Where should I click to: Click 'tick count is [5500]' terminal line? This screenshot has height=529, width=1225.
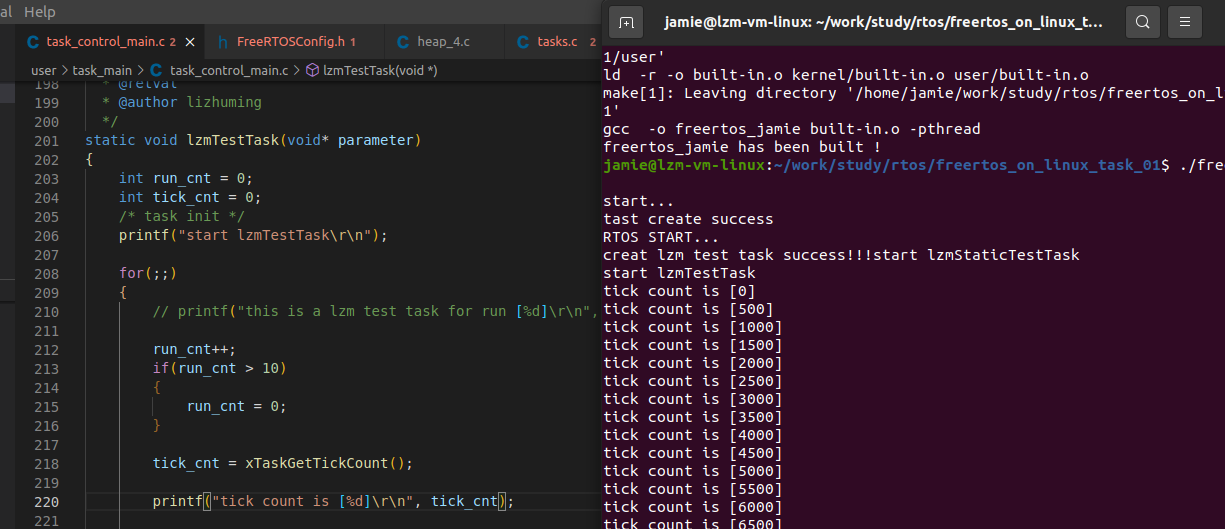point(693,489)
